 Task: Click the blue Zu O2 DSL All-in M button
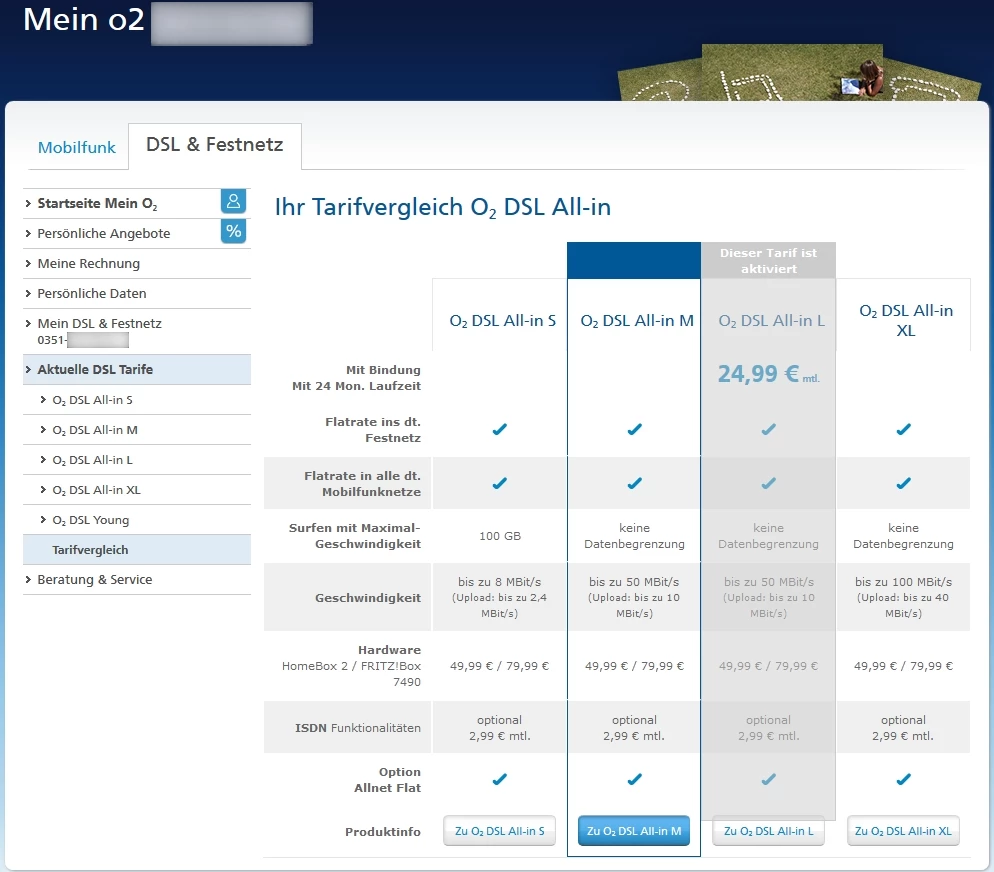tap(634, 831)
